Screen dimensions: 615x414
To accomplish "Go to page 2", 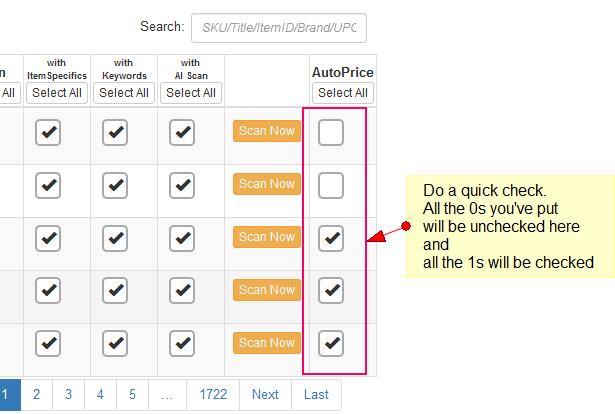I will coord(36,395).
